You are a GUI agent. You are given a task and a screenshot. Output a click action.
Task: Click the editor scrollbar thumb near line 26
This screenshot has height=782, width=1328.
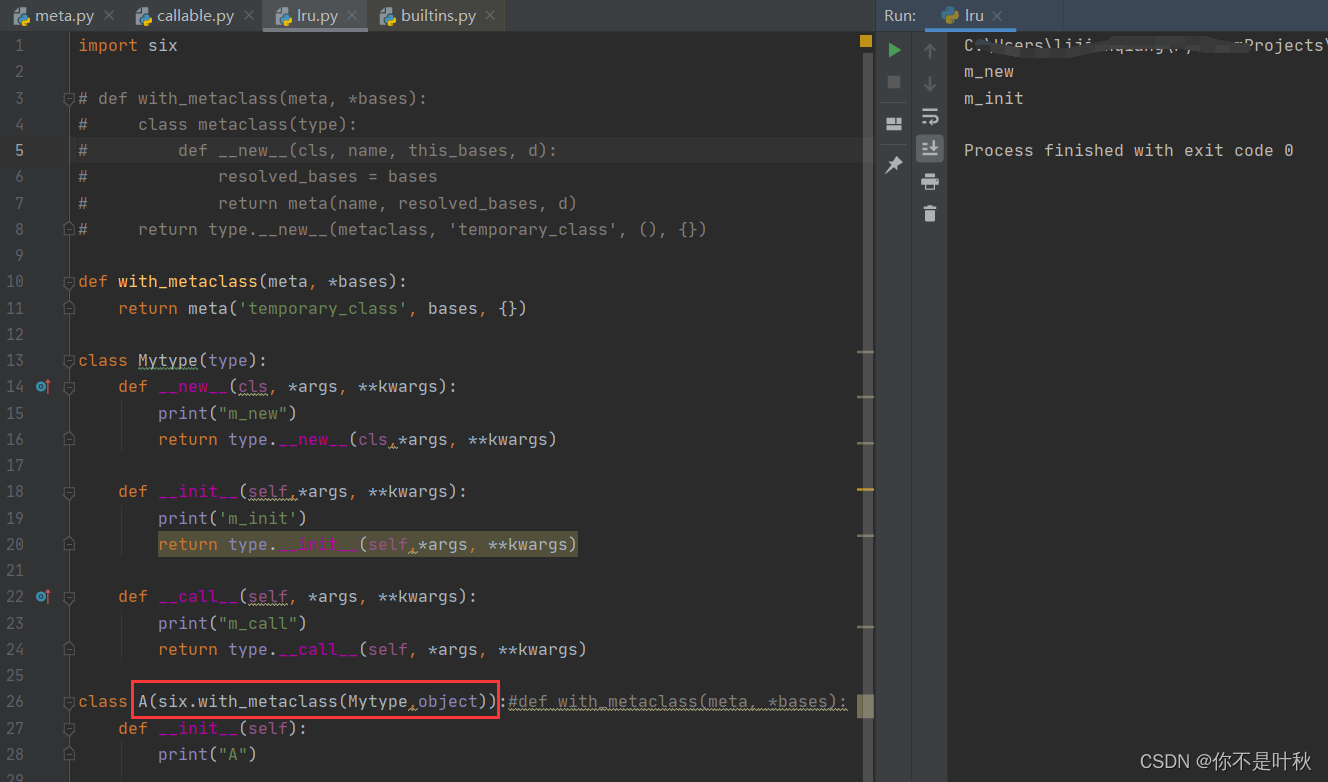click(866, 706)
